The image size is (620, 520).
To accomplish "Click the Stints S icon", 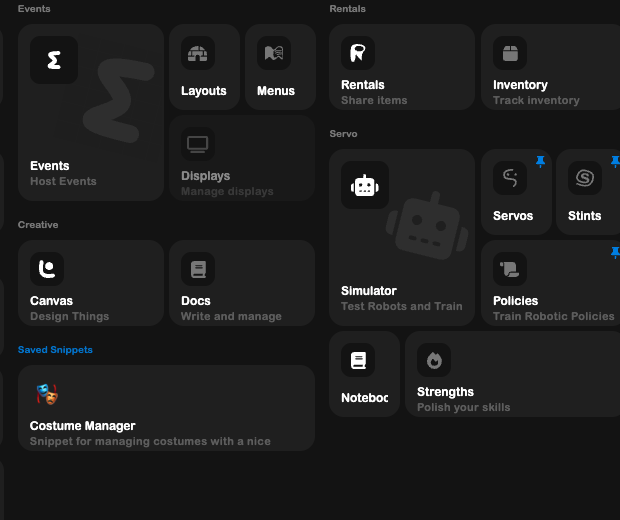I will tap(585, 178).
